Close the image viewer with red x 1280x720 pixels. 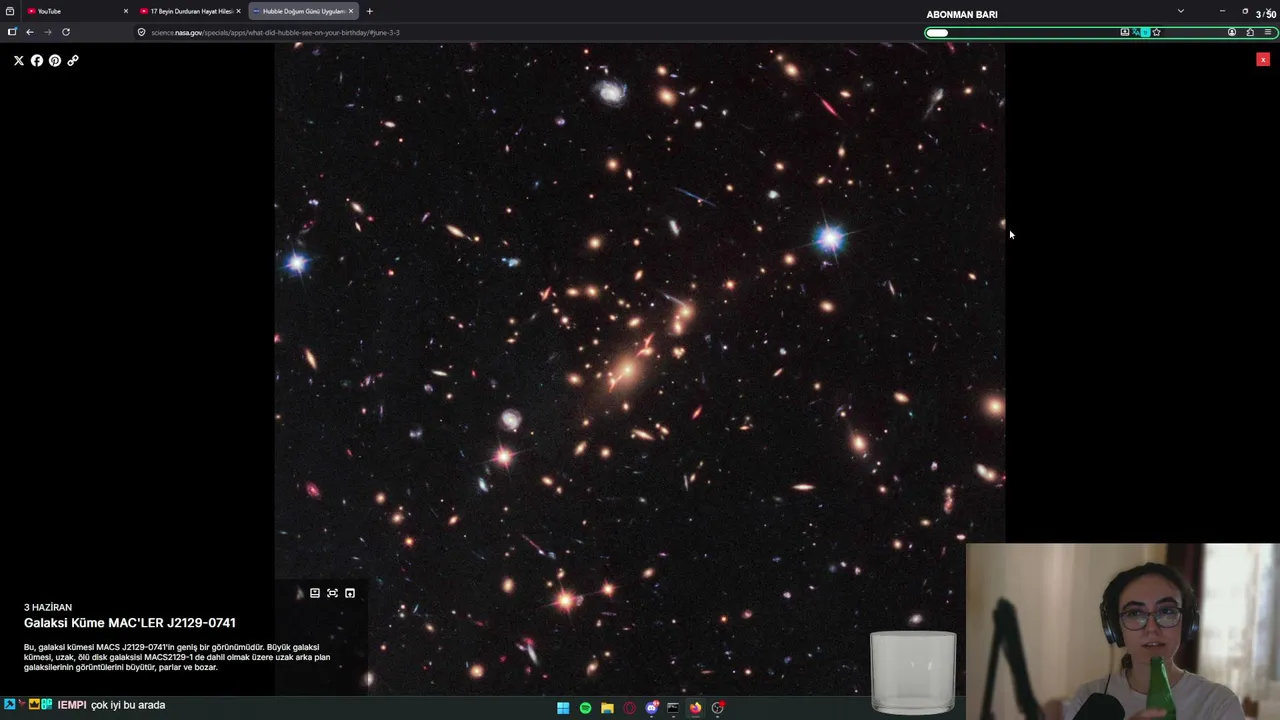coord(1263,60)
